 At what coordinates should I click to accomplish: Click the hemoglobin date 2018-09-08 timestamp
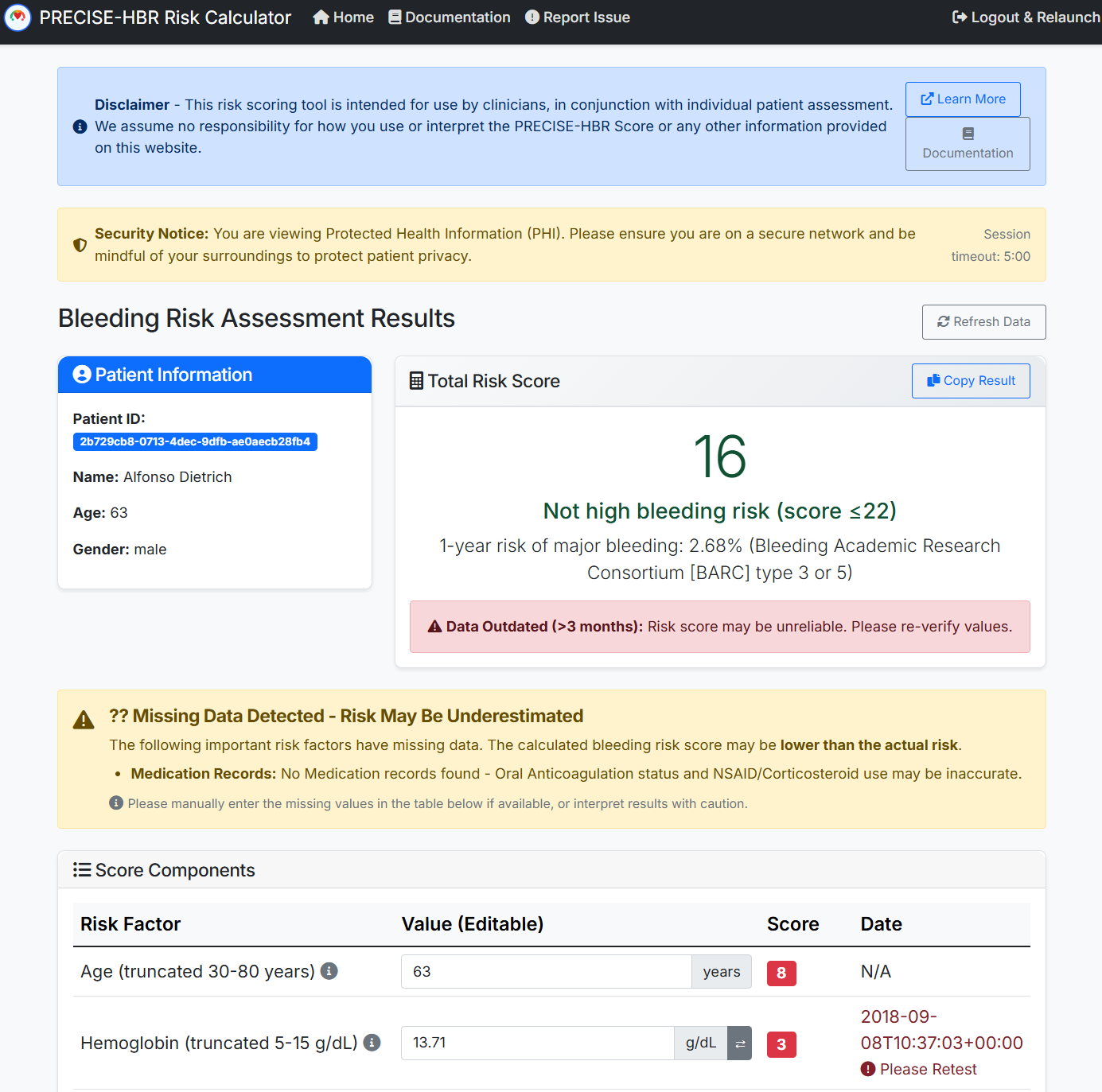(942, 1030)
